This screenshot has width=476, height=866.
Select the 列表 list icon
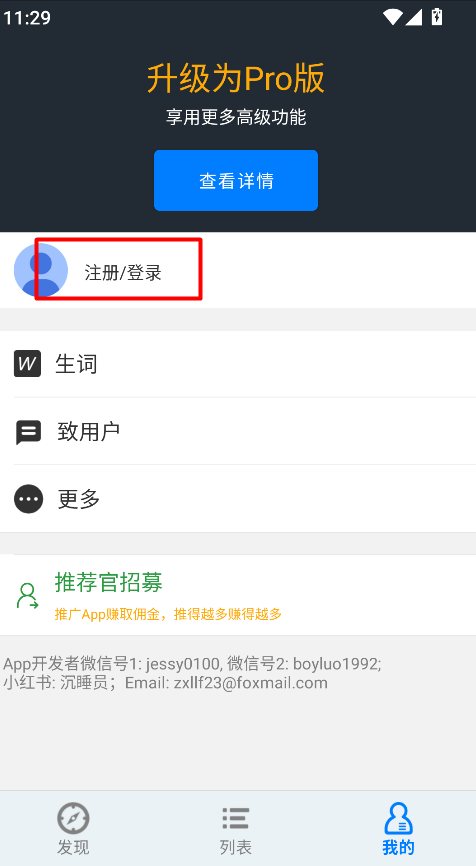[236, 818]
